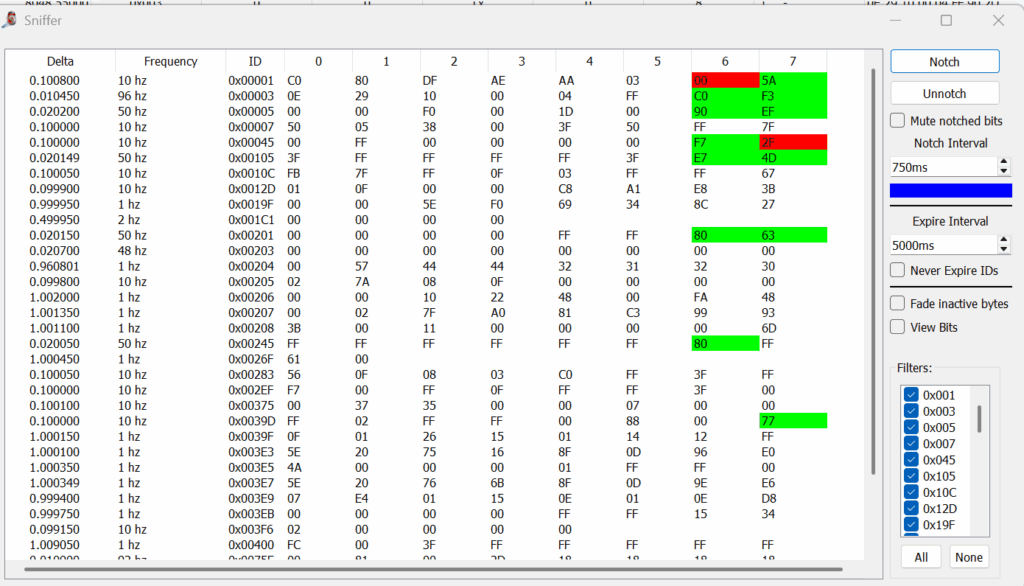Click the filters list scrollbar
This screenshot has height=586, width=1024.
[x=979, y=420]
